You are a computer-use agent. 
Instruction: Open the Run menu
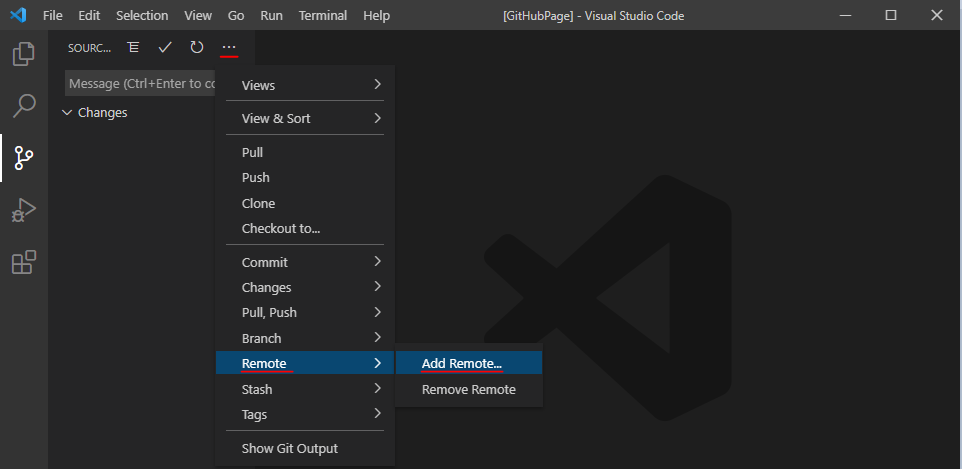(x=272, y=15)
